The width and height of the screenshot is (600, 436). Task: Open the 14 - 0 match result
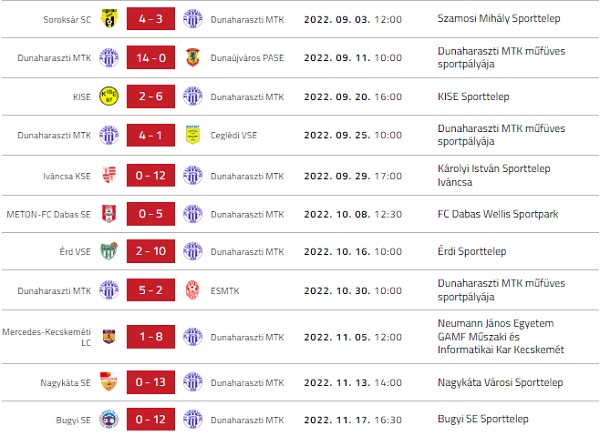click(x=151, y=58)
